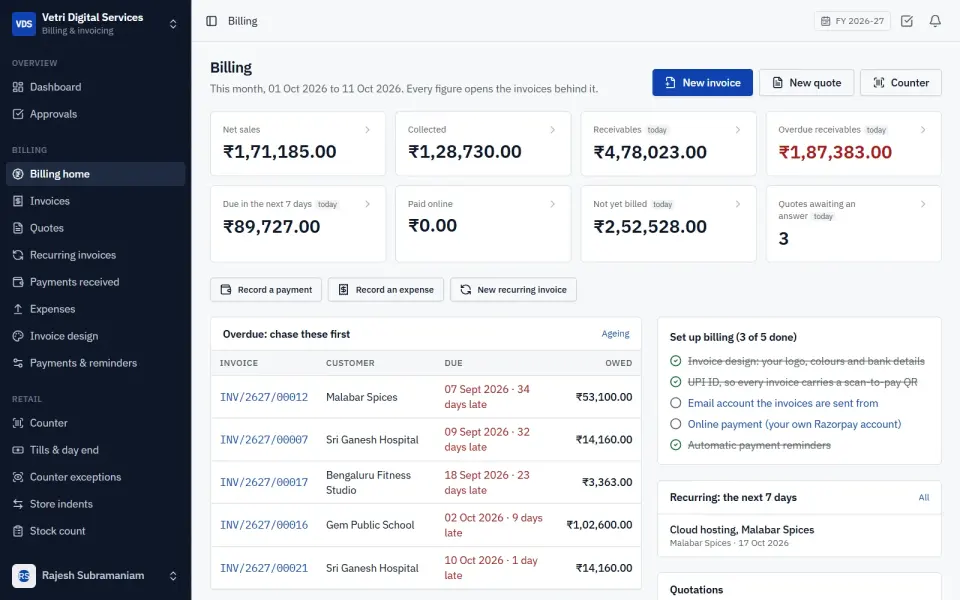Click the Quotes document icon
This screenshot has height=600, width=960.
click(18, 228)
